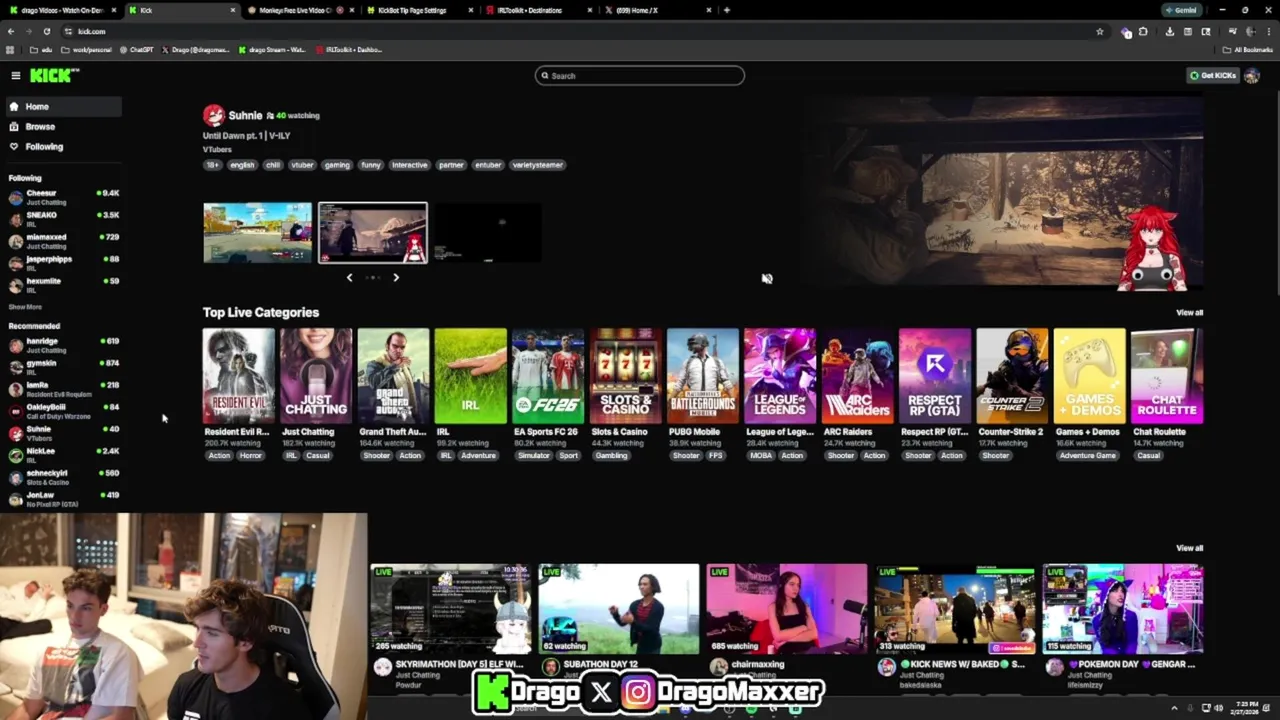Select Browse in the Kick sidebar

click(64, 126)
